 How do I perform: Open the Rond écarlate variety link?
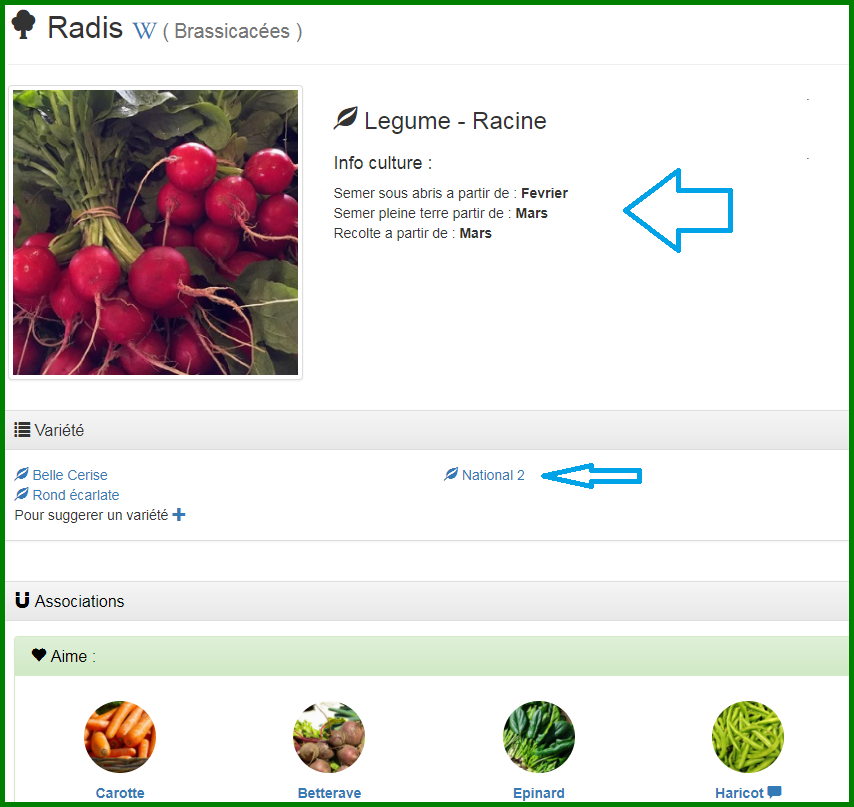(76, 495)
